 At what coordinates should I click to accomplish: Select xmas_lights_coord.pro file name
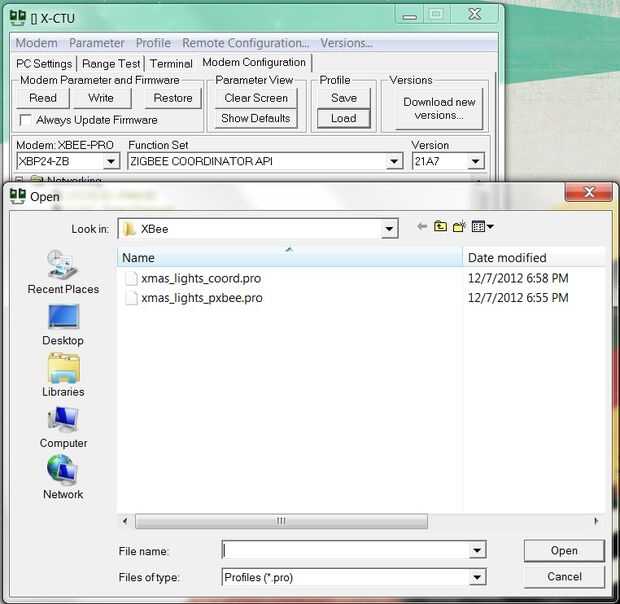pos(201,278)
